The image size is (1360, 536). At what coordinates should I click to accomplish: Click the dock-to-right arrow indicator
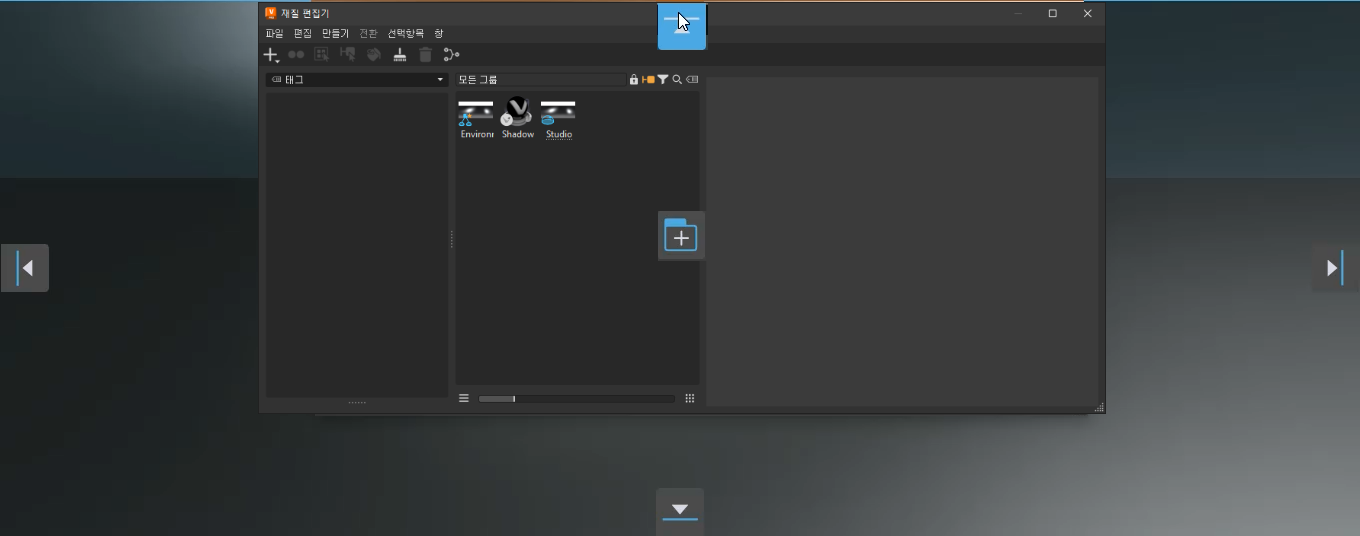(x=1335, y=268)
